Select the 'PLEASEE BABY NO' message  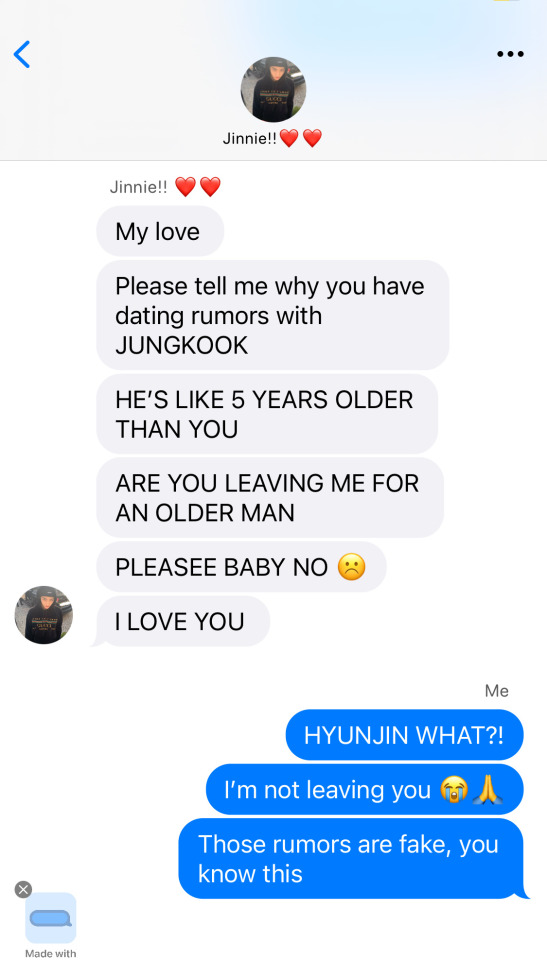(x=241, y=567)
